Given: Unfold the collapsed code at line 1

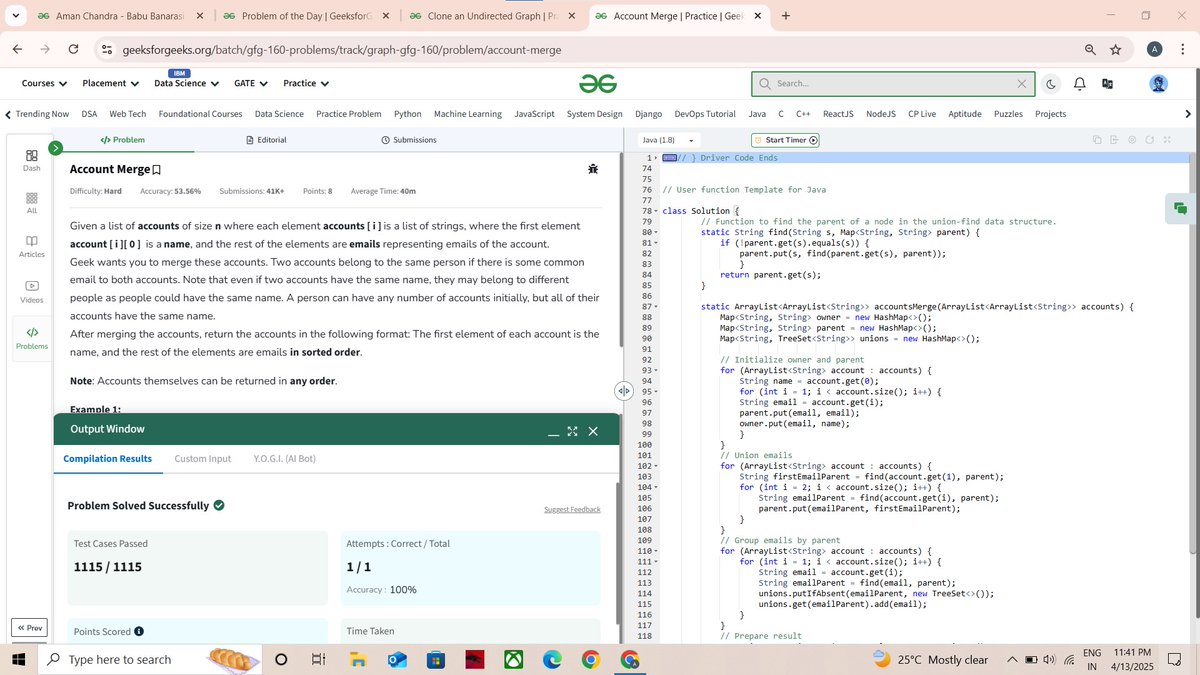Looking at the screenshot, I should [x=656, y=158].
